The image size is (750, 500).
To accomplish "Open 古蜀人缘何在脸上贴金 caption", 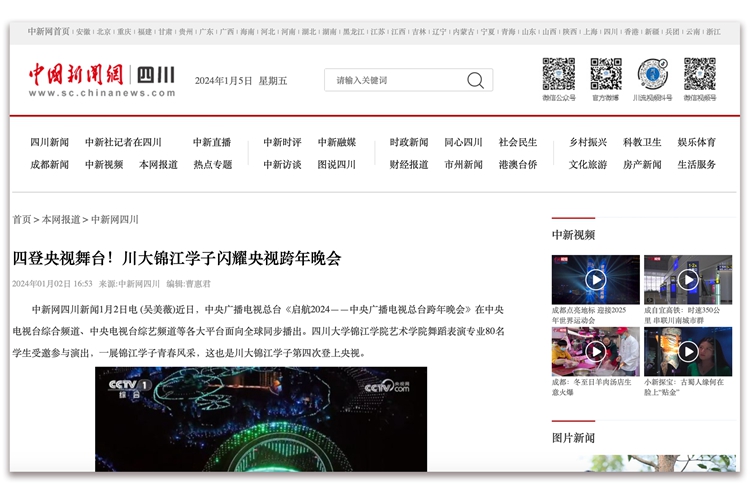I will tap(684, 387).
